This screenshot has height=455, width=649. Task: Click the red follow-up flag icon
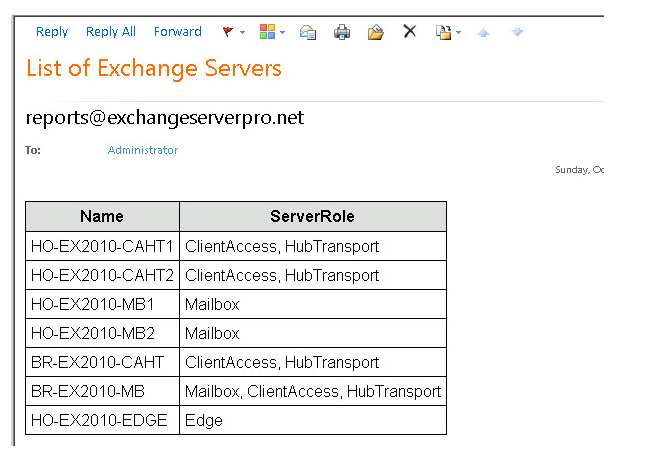[x=227, y=33]
